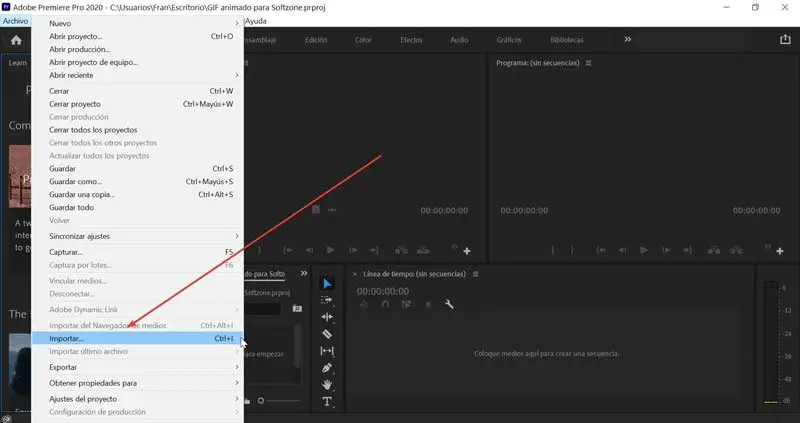Step forward one frame in Program monitor
Screen dimensions: 800x423
point(666,251)
